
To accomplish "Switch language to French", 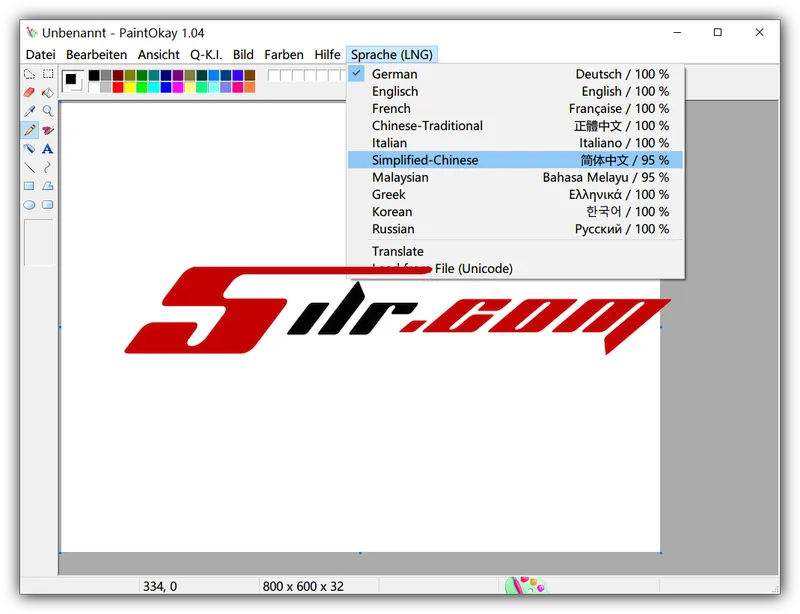I will coord(515,109).
